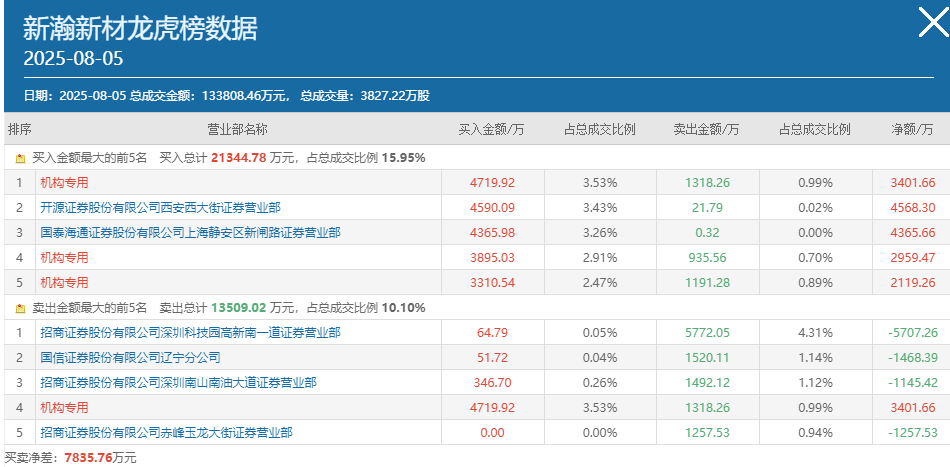950x467 pixels.
Task: Click sell amount 0.32
Action: (x=707, y=233)
